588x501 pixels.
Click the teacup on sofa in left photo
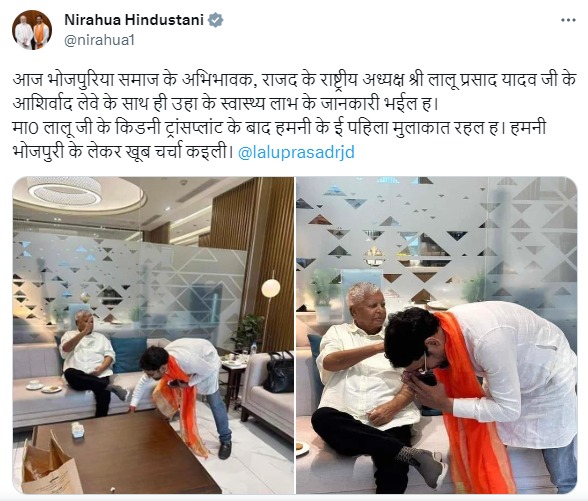pyautogui.click(x=34, y=385)
